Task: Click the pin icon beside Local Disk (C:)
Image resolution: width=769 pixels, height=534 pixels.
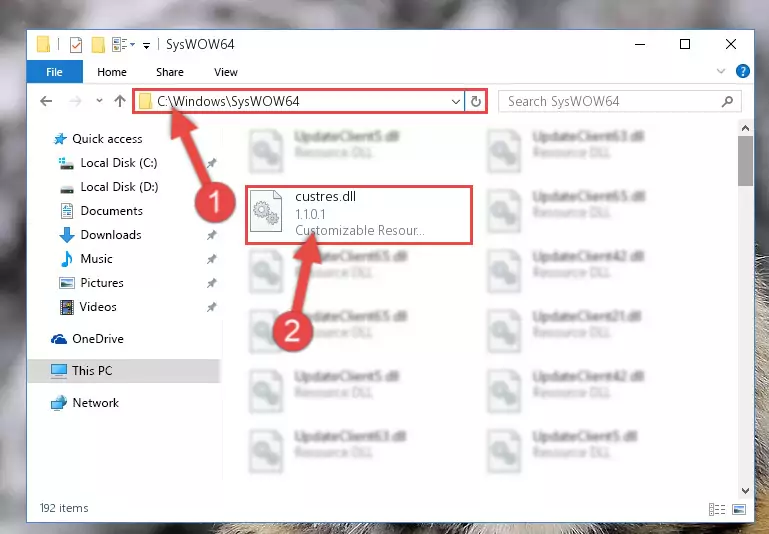Action: [x=211, y=163]
